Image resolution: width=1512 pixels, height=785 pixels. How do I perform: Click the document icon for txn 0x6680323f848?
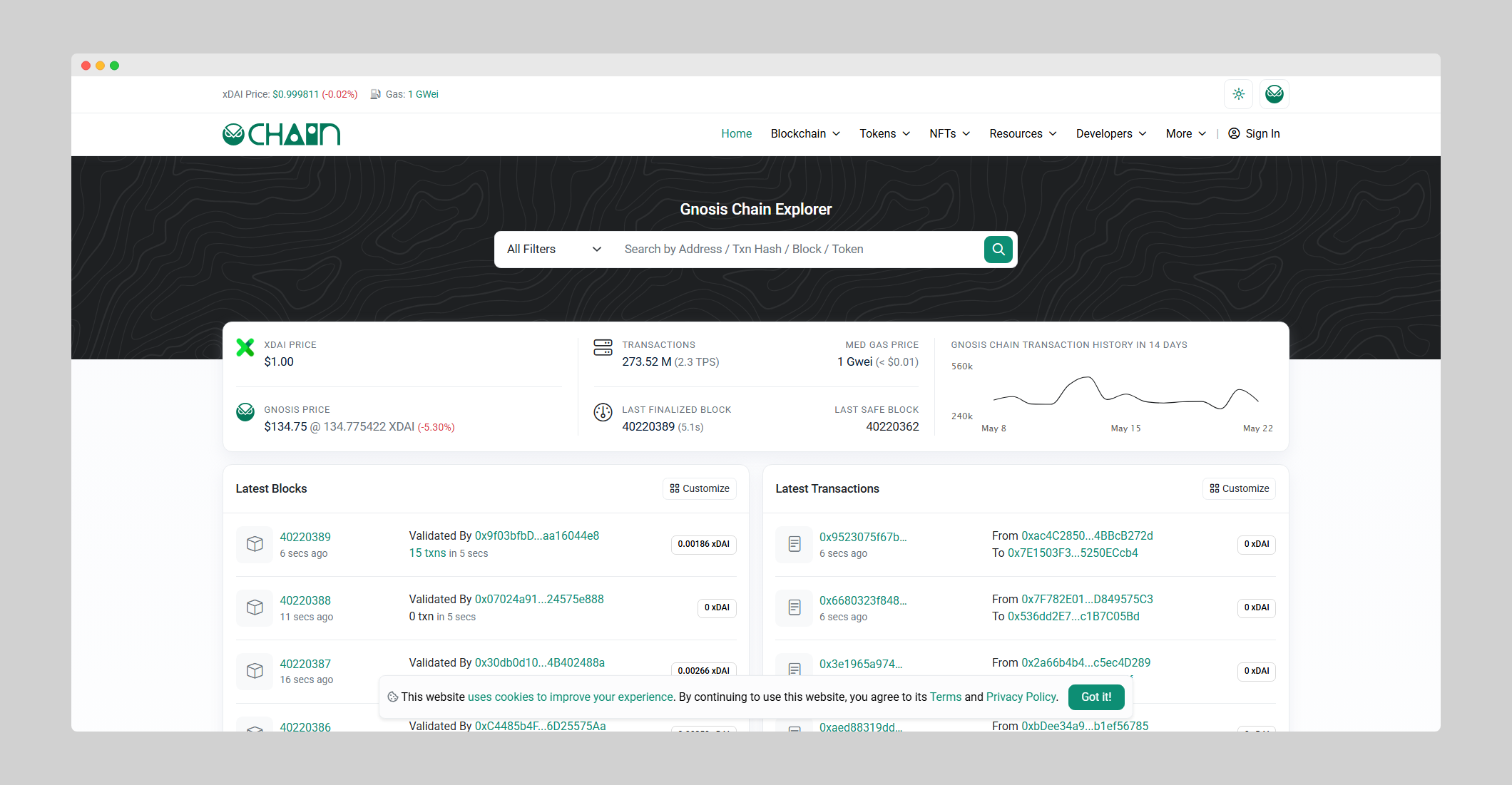795,607
